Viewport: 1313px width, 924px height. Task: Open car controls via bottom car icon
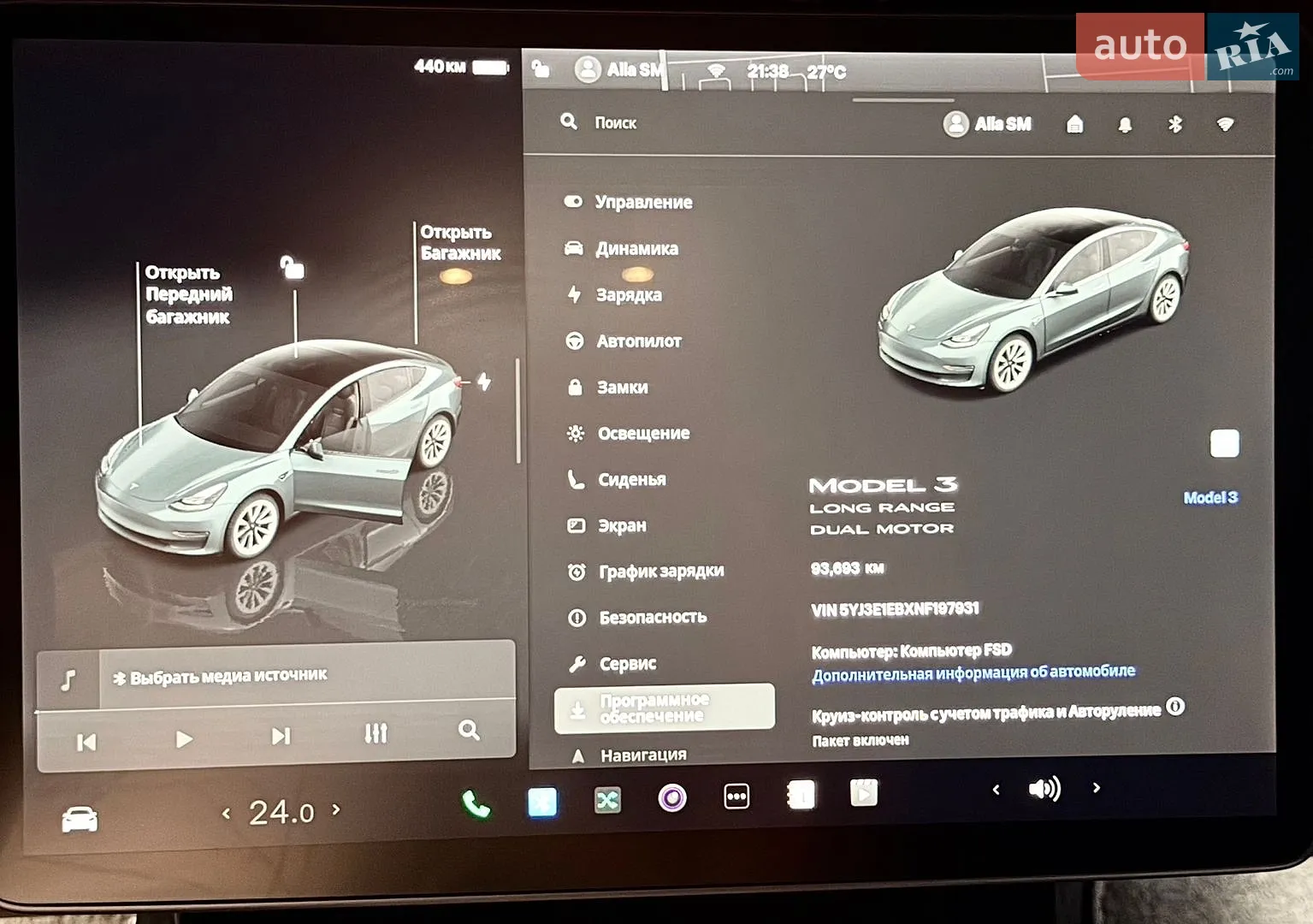80,819
